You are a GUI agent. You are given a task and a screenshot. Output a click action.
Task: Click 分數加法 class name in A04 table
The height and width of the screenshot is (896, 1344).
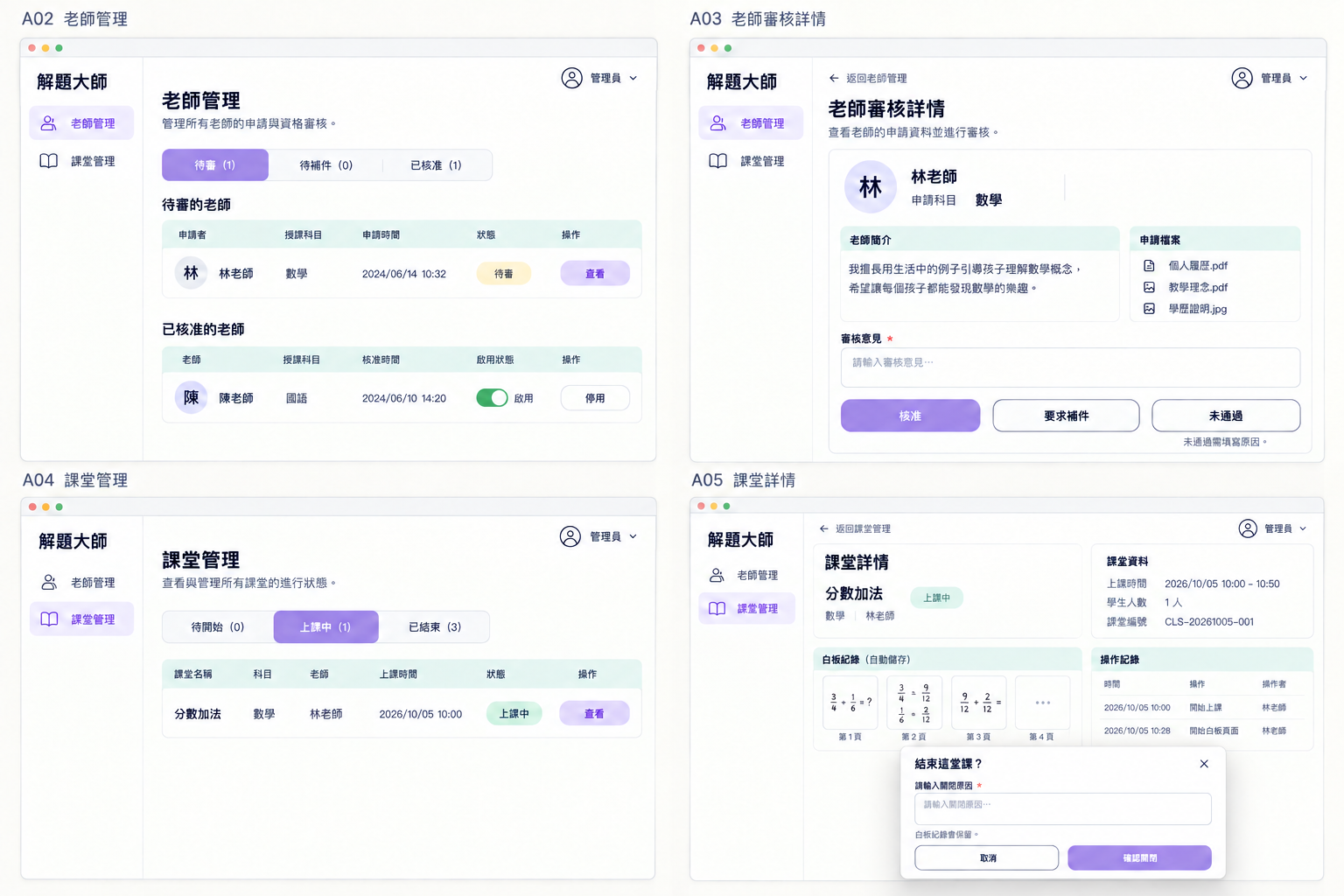(198, 714)
